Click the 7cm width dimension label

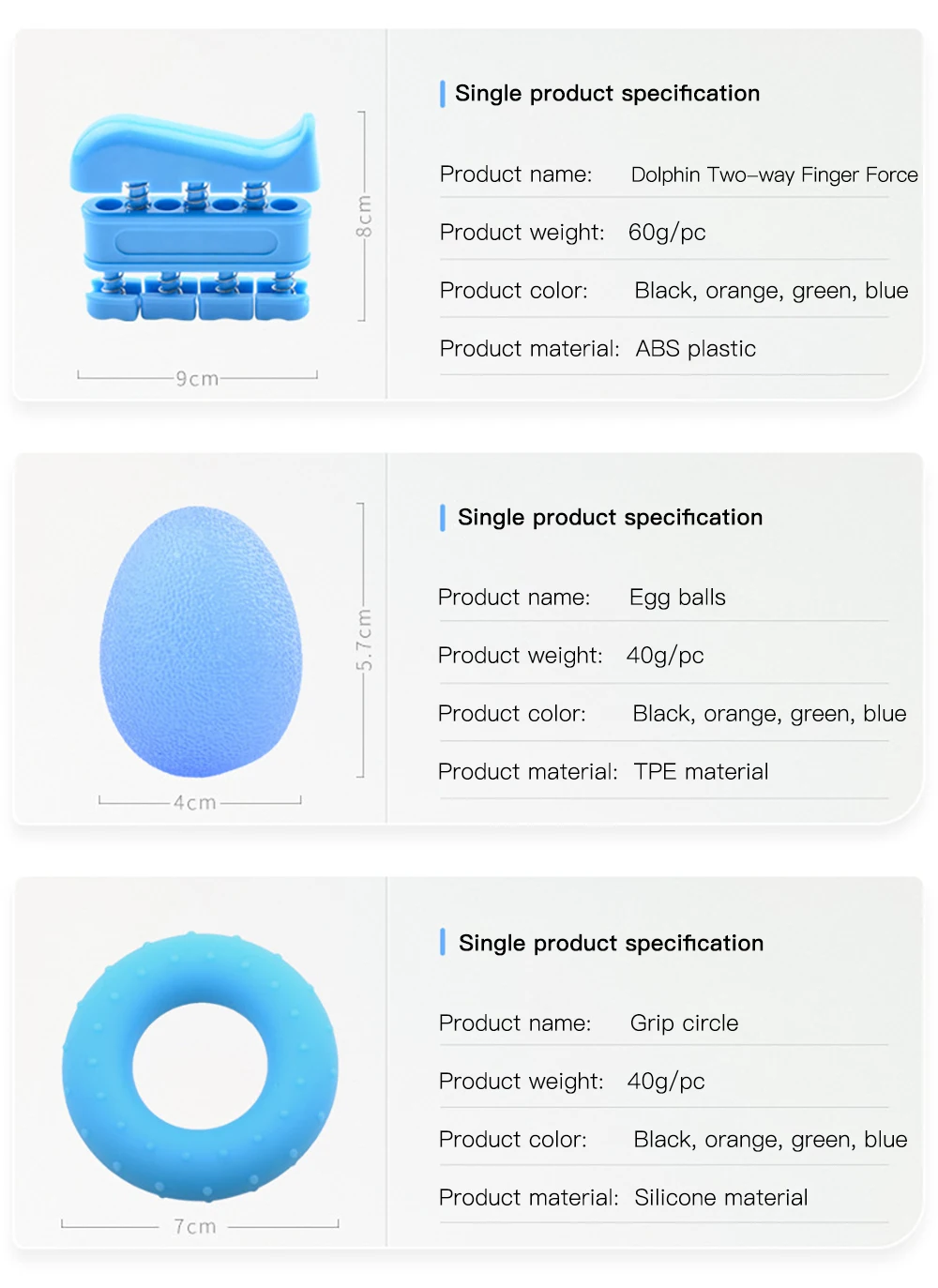click(x=194, y=1227)
